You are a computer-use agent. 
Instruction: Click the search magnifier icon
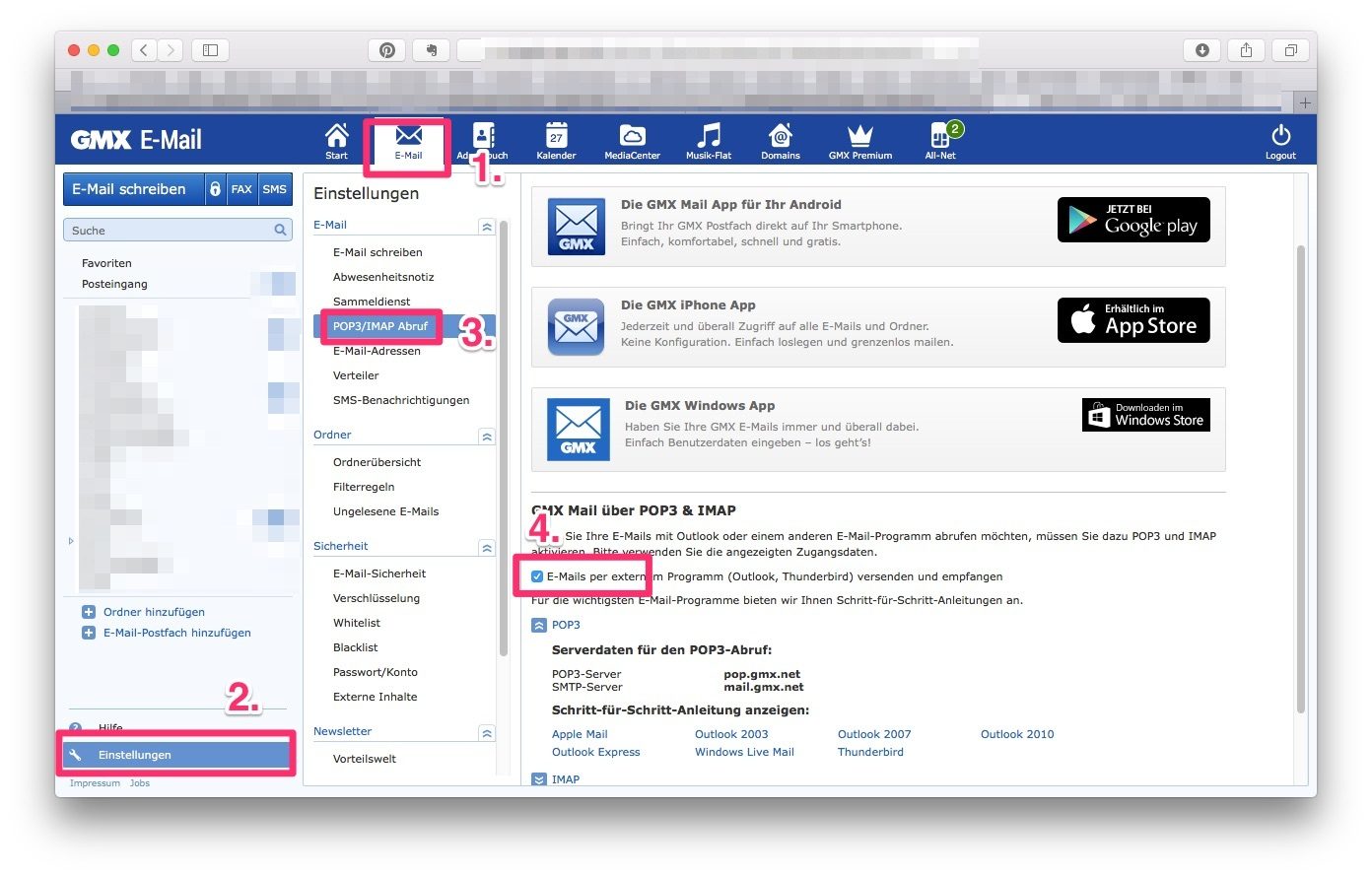280,230
